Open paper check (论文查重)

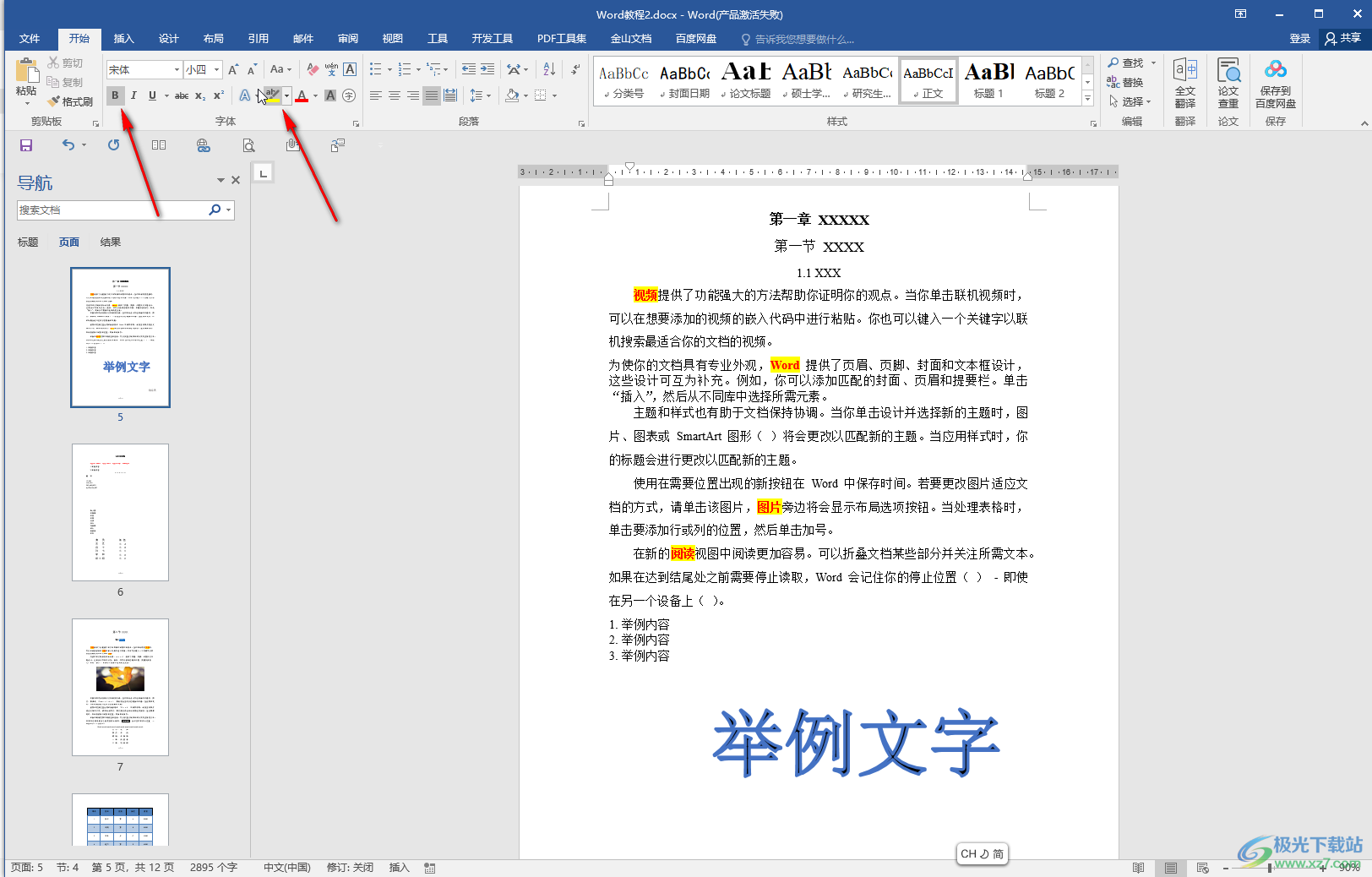tap(1228, 83)
